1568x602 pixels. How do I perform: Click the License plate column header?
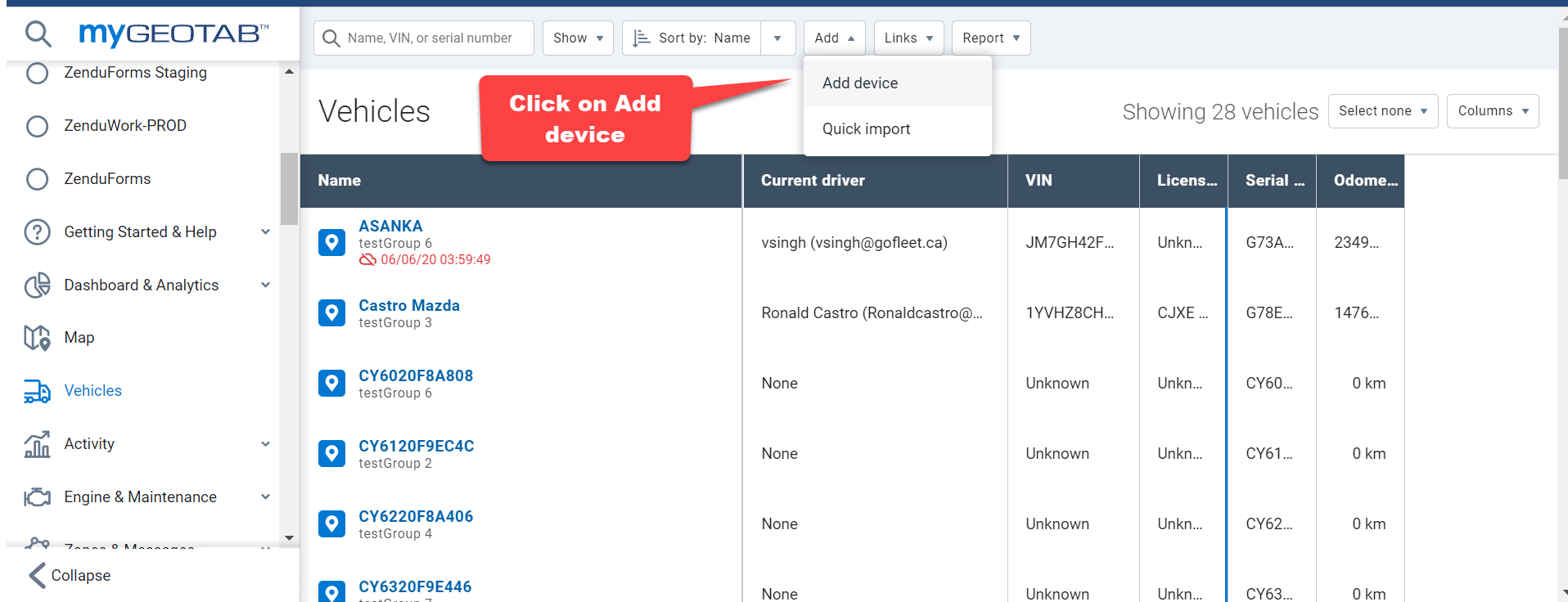point(1183,181)
